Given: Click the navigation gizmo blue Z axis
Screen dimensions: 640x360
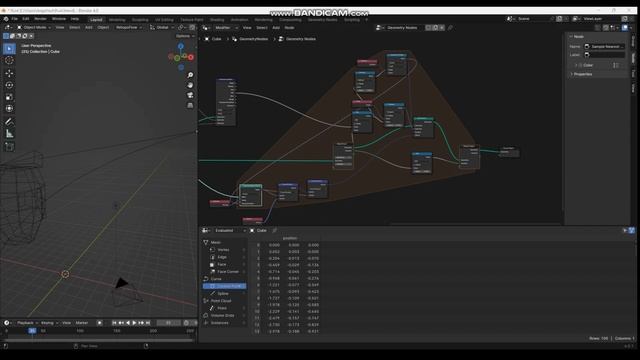Looking at the screenshot, I should pyautogui.click(x=181, y=47).
